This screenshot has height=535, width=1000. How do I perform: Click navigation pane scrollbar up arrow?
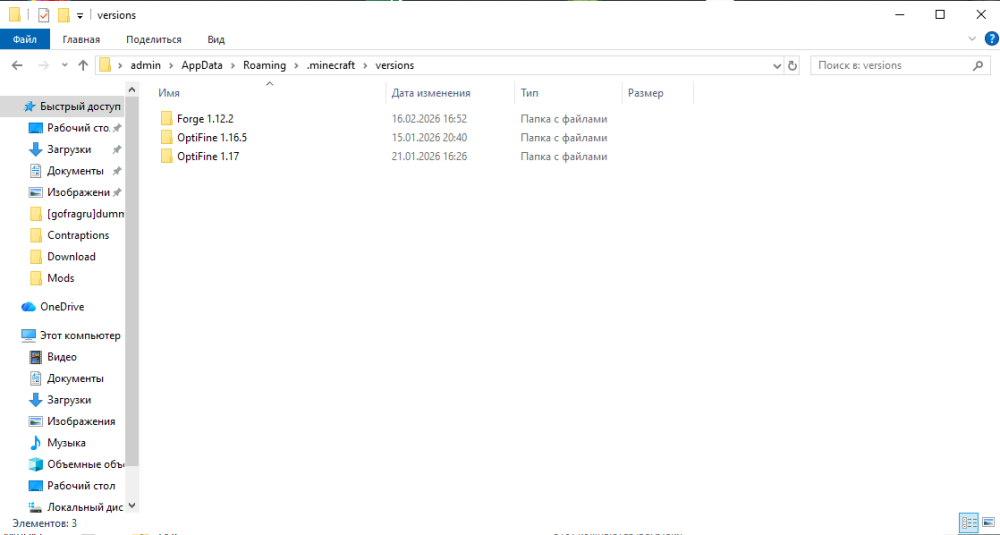132,89
